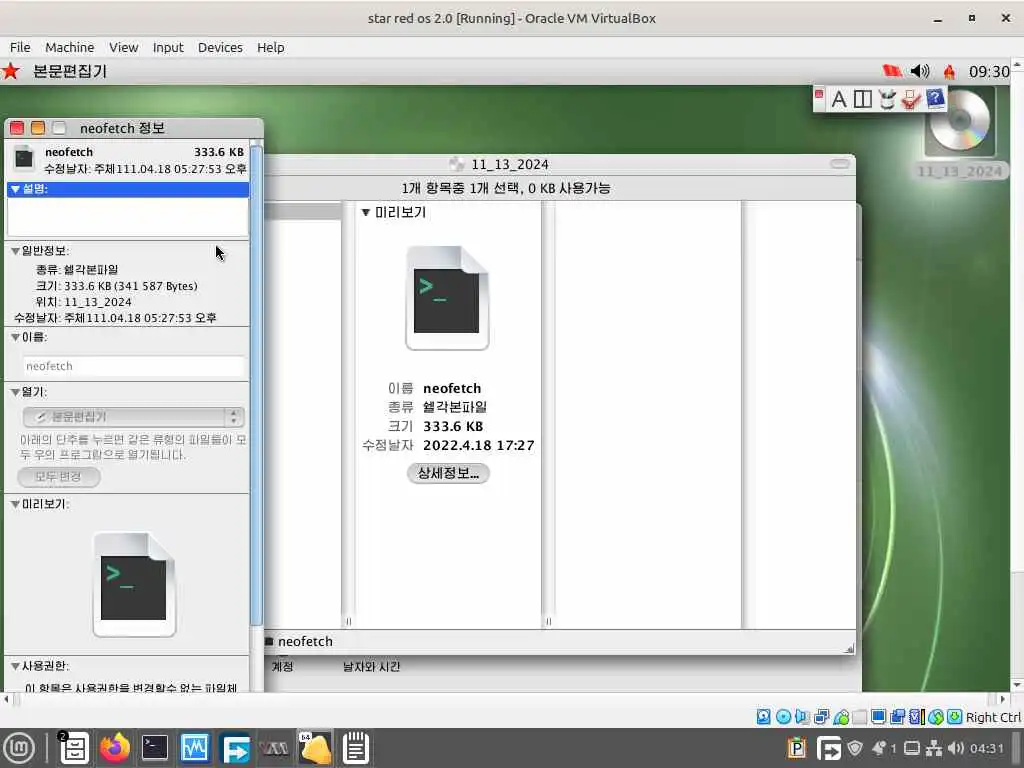
Task: Click the two-column layout icon in floating toolbar
Action: coord(863,99)
